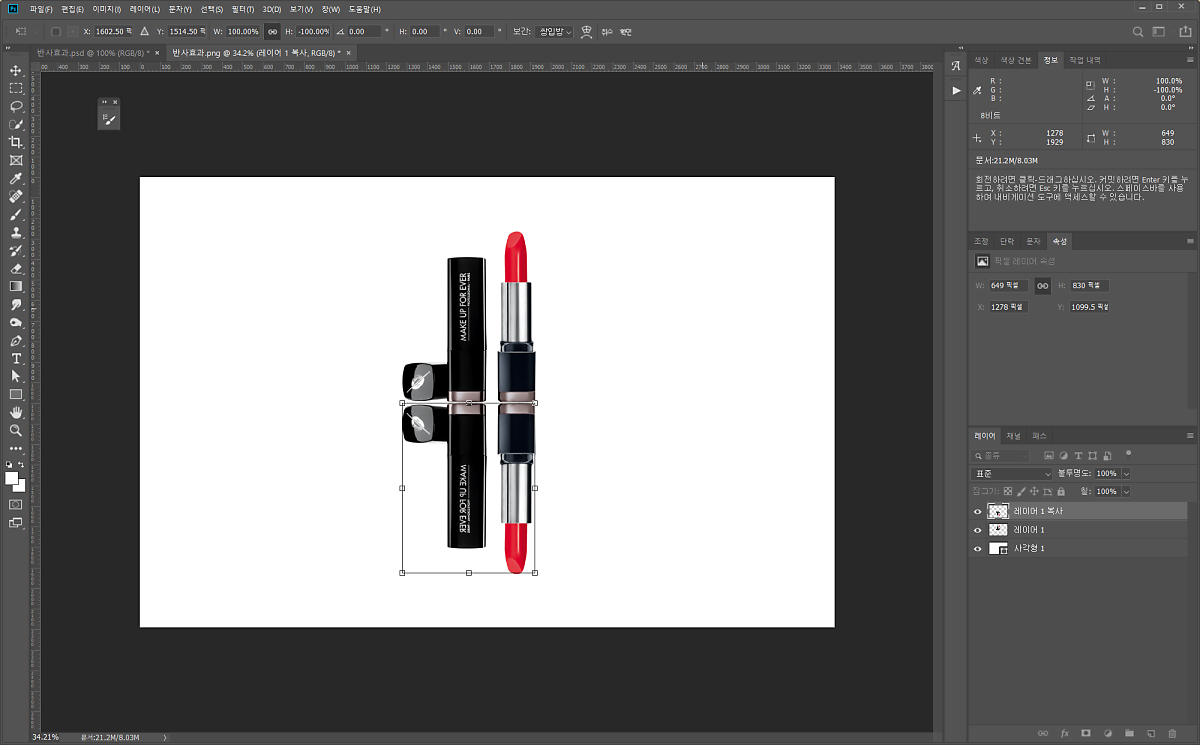Hide the 레이어 1 복사 layer

[x=978, y=511]
